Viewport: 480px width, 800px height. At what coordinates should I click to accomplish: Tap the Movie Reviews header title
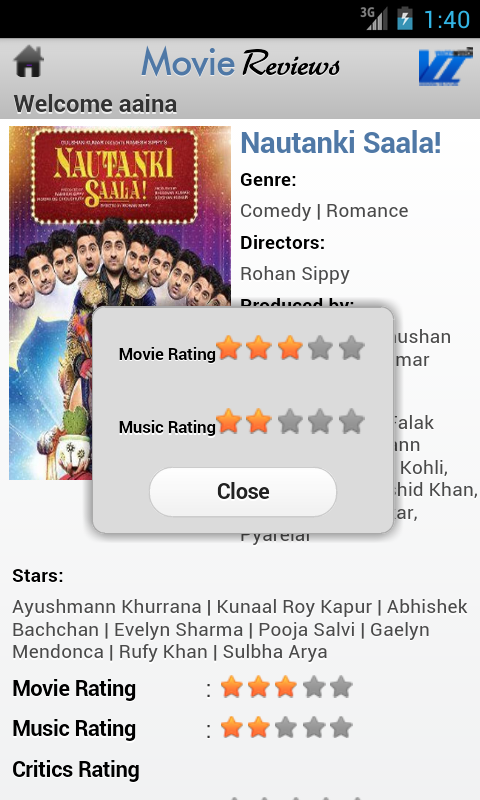(x=240, y=63)
